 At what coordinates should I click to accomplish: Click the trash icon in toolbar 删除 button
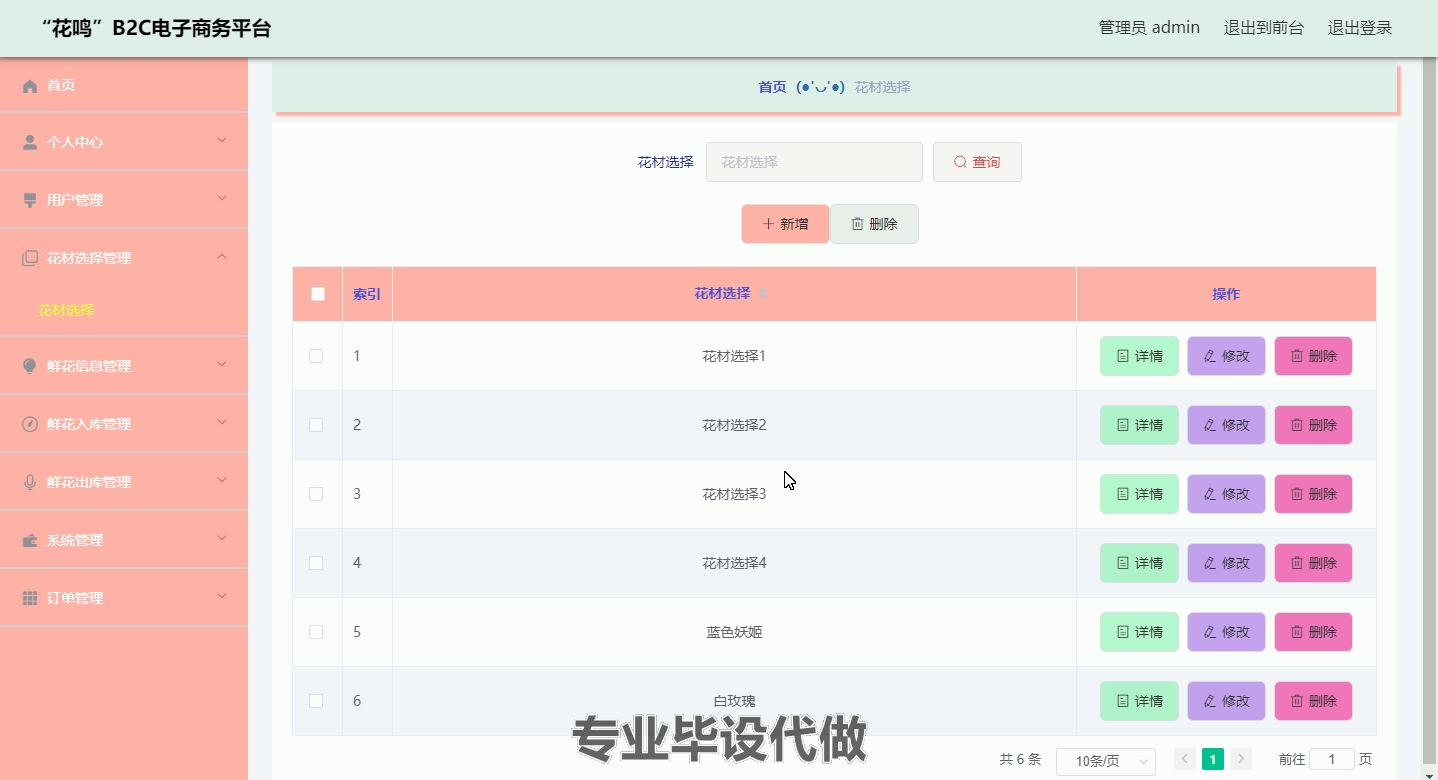[x=857, y=224]
